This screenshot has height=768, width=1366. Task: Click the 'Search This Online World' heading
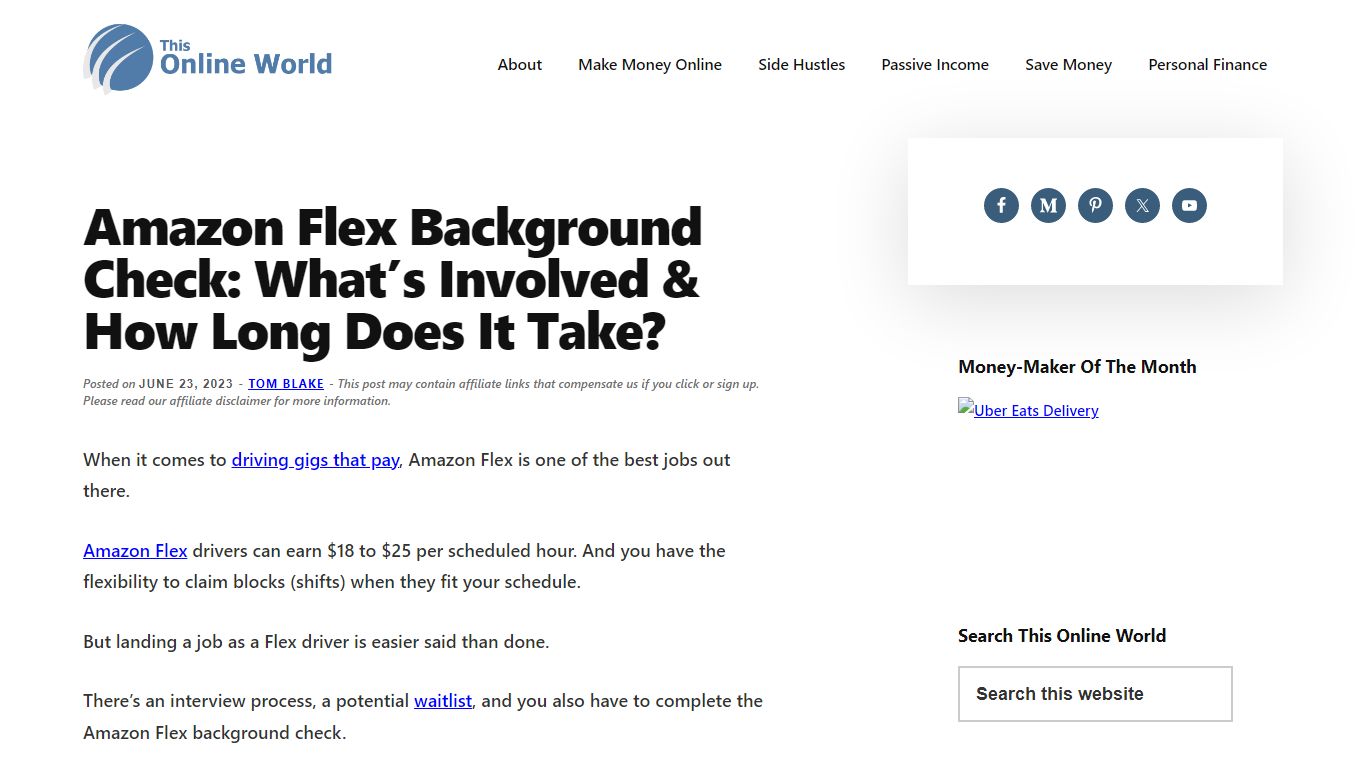click(x=1062, y=636)
